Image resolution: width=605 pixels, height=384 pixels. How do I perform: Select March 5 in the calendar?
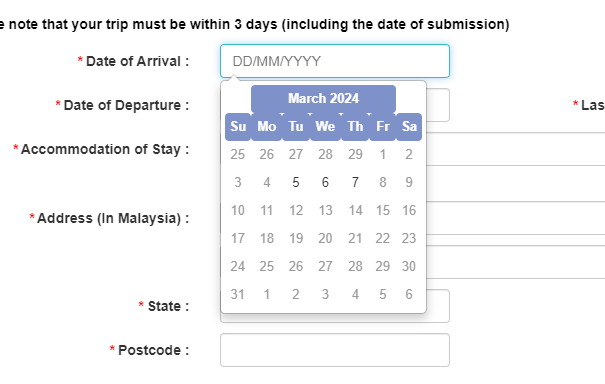pyautogui.click(x=296, y=182)
